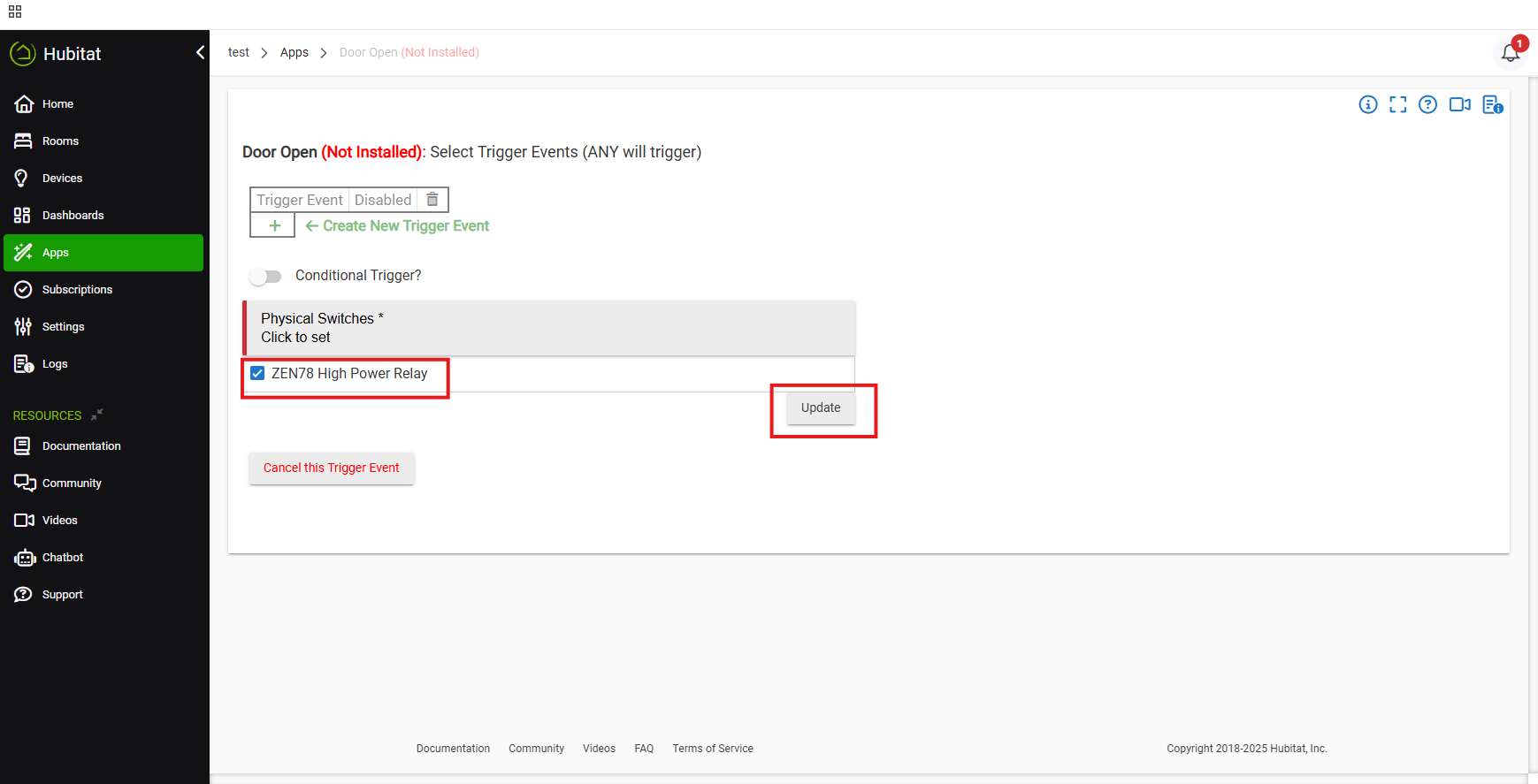Toggle the Conditional Trigger switch
Screen dimensions: 1538x784
coord(265,277)
